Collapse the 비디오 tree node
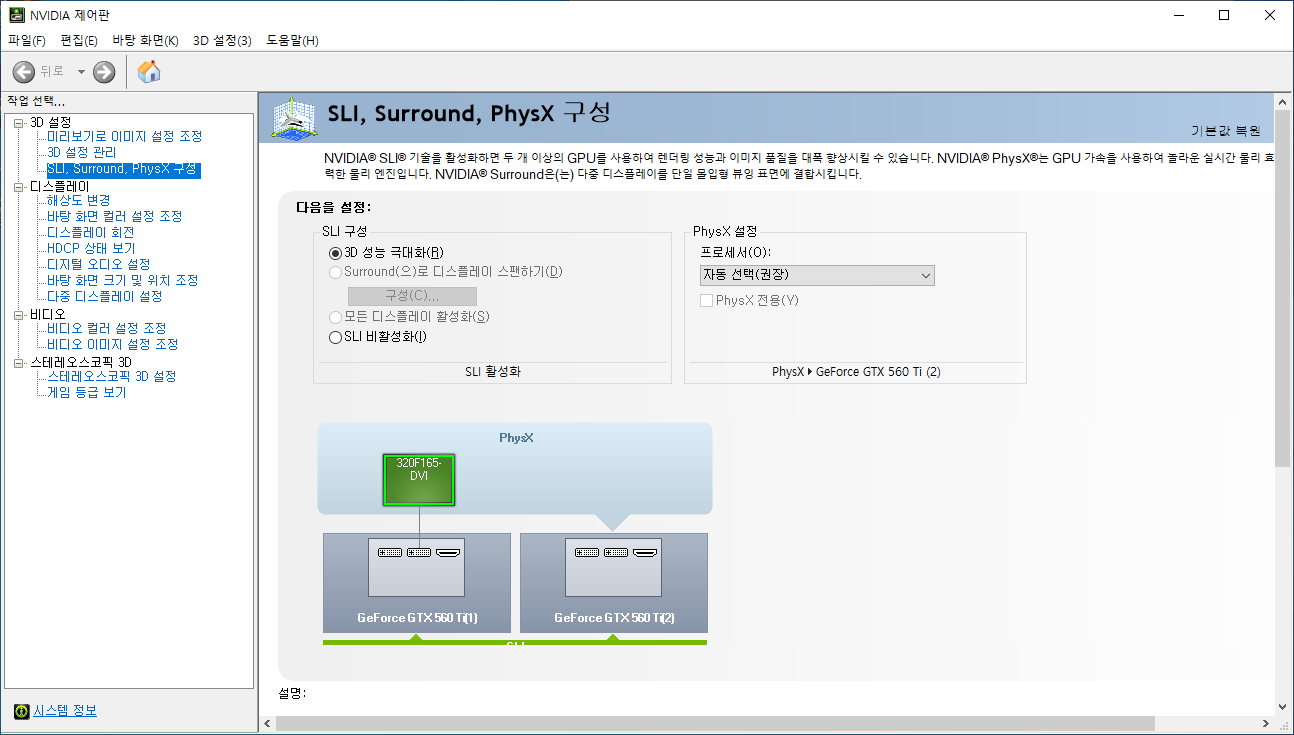The image size is (1294, 735). (19, 314)
